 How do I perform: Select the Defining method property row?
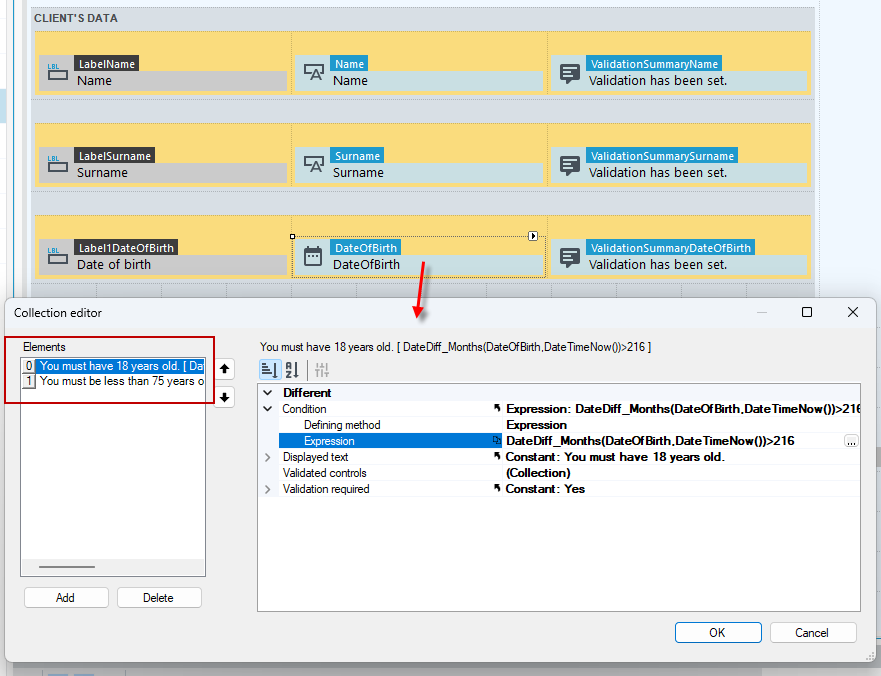(569, 425)
